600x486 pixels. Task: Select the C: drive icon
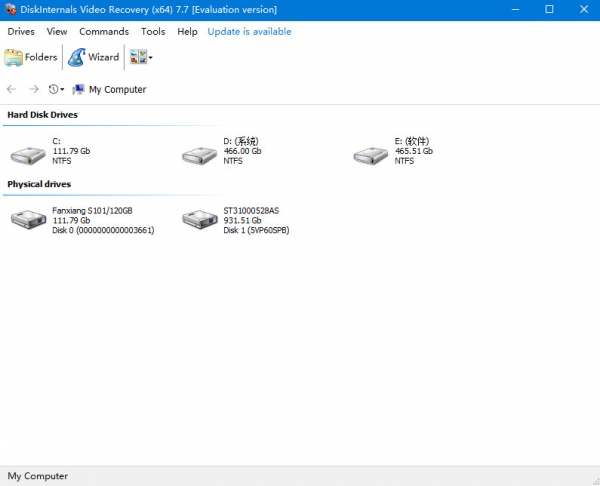(28, 153)
